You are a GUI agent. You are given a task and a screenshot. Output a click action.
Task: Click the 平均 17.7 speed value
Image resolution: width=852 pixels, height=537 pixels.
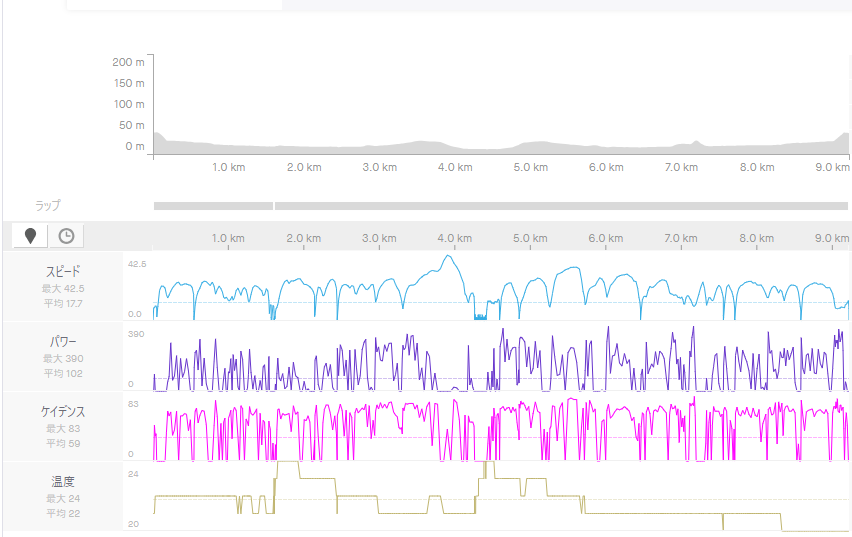63,303
